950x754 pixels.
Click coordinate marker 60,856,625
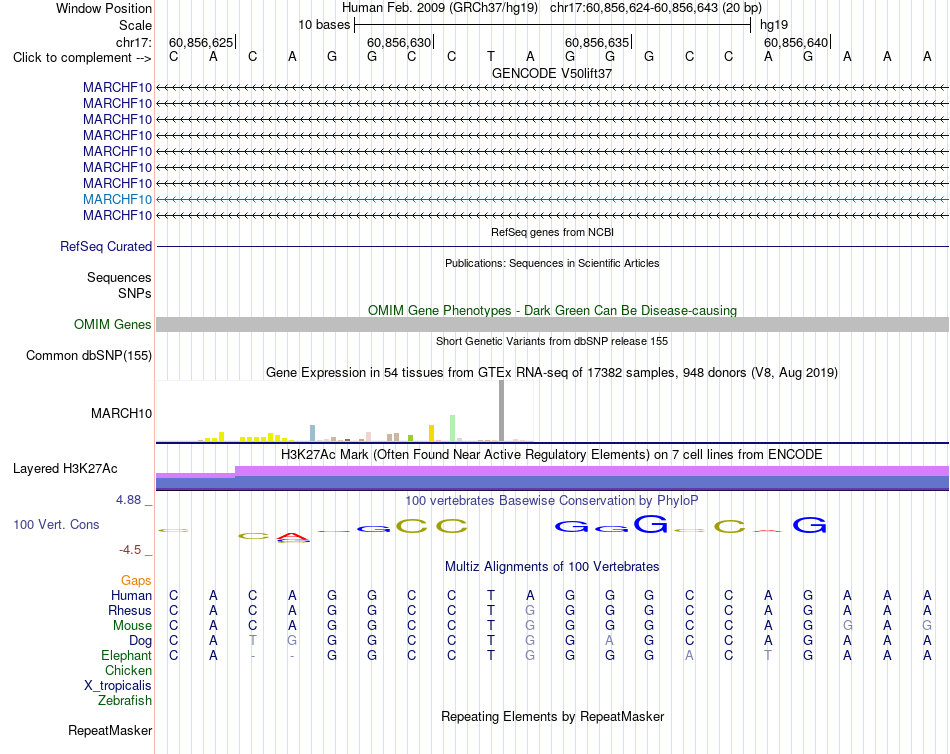pos(201,42)
